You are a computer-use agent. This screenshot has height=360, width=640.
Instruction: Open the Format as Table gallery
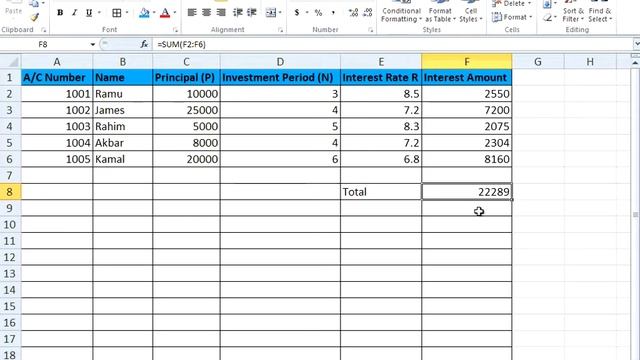click(x=440, y=12)
